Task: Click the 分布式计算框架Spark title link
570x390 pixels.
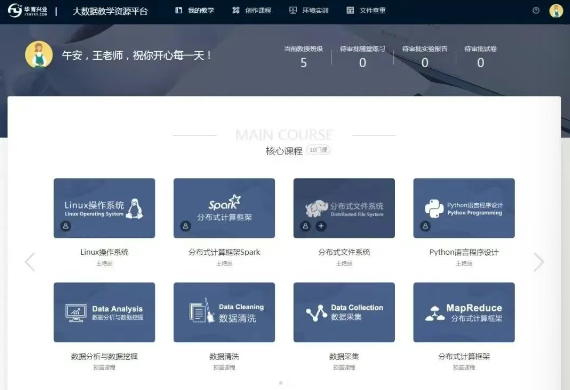Action: [x=224, y=252]
